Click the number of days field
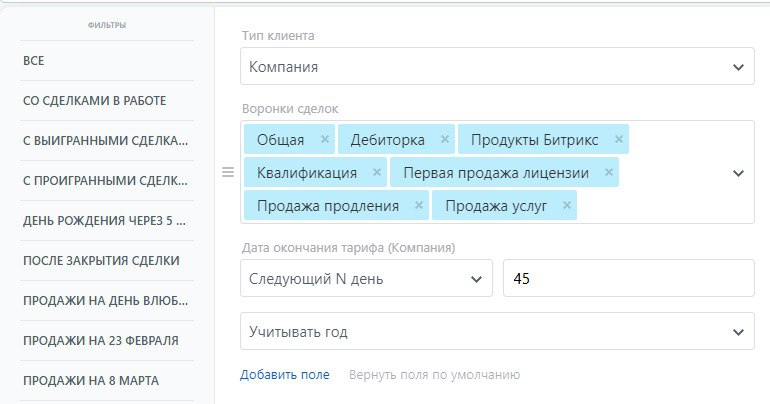Image resolution: width=770 pixels, height=404 pixels. [x=628, y=280]
